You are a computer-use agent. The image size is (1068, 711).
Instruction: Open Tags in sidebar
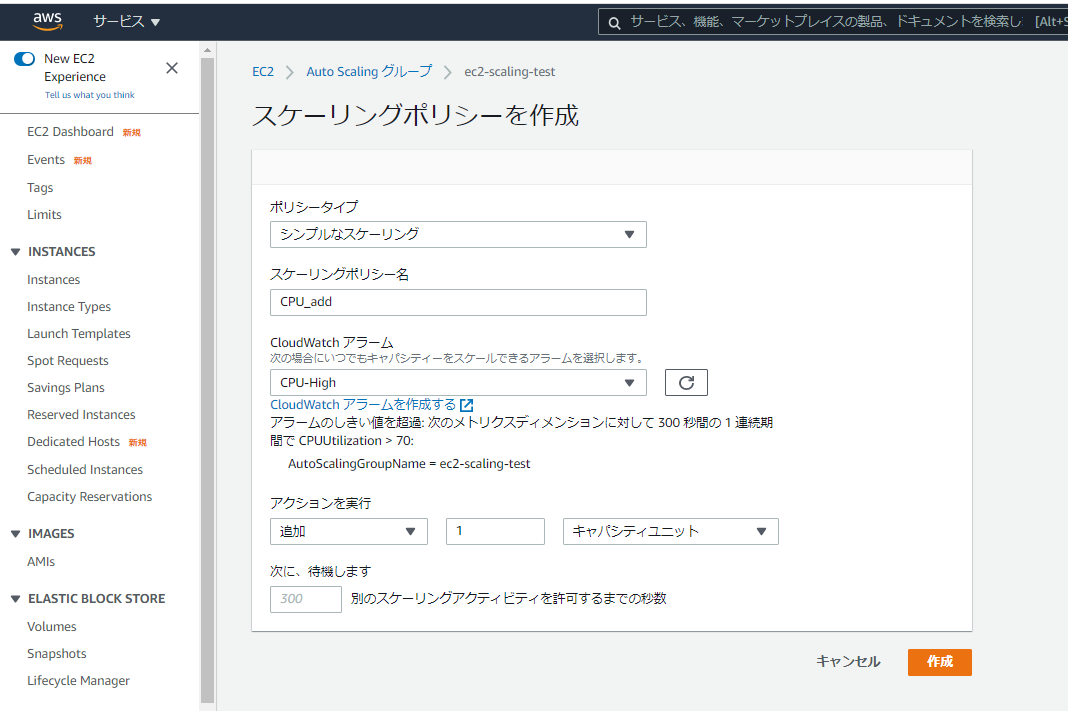tap(40, 187)
